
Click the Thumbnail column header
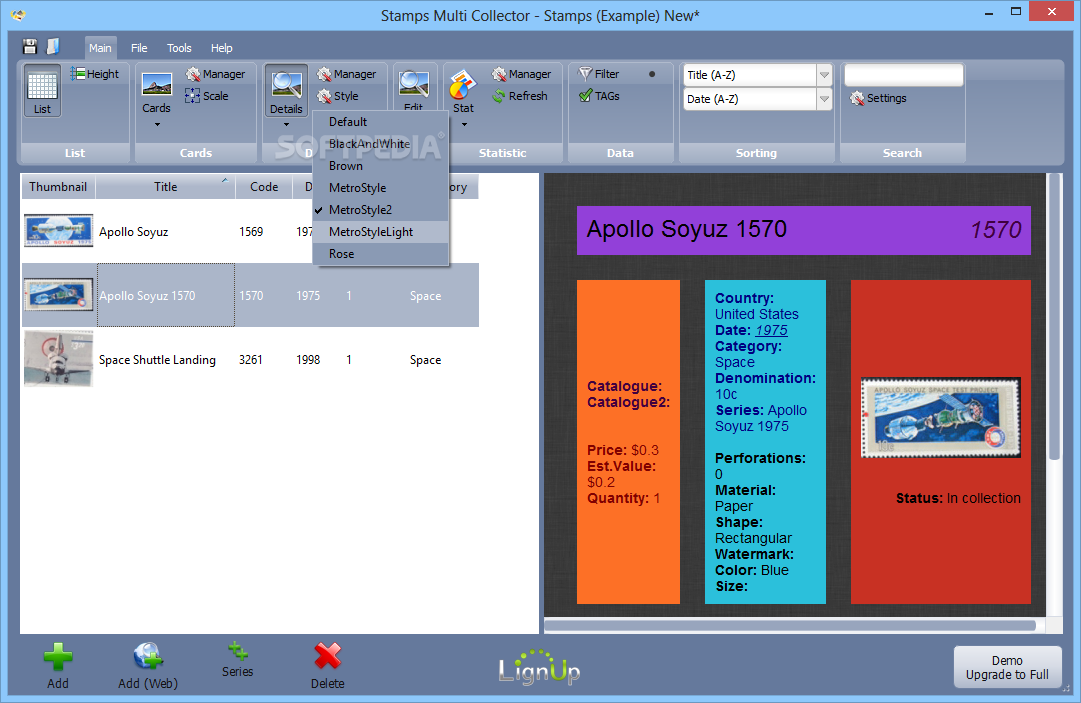[x=58, y=187]
